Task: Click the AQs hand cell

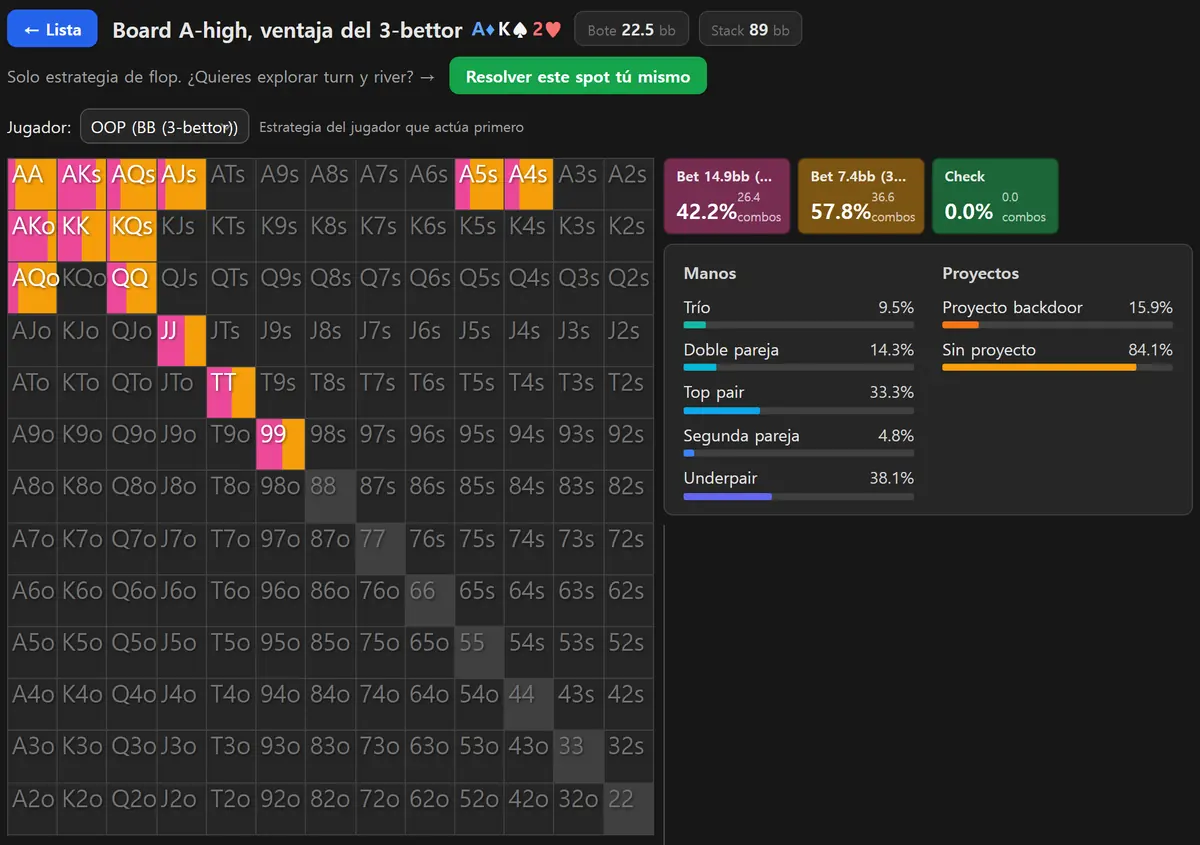Action: (x=131, y=184)
